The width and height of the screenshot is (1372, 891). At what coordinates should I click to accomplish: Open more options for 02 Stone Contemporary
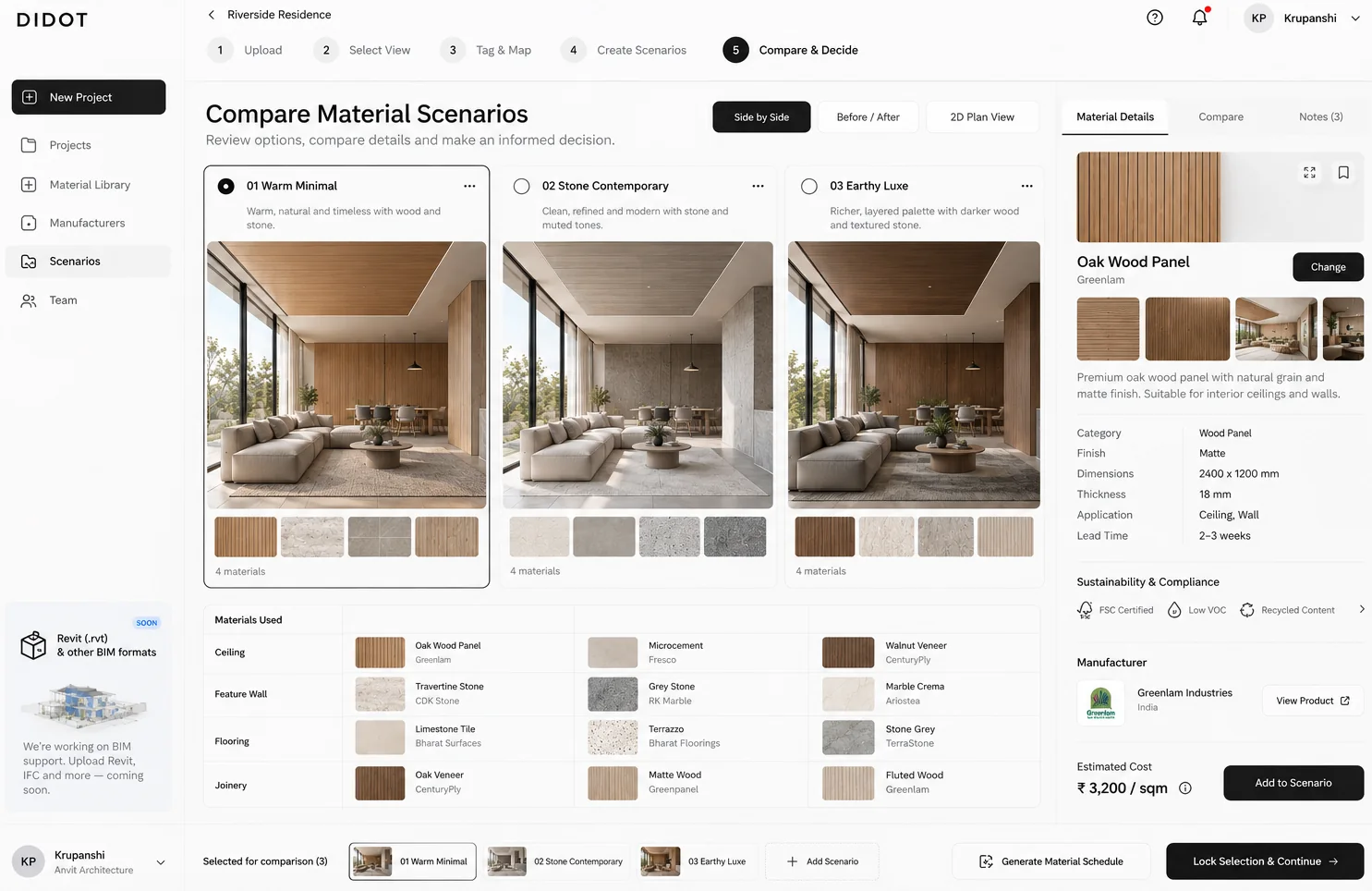758,186
